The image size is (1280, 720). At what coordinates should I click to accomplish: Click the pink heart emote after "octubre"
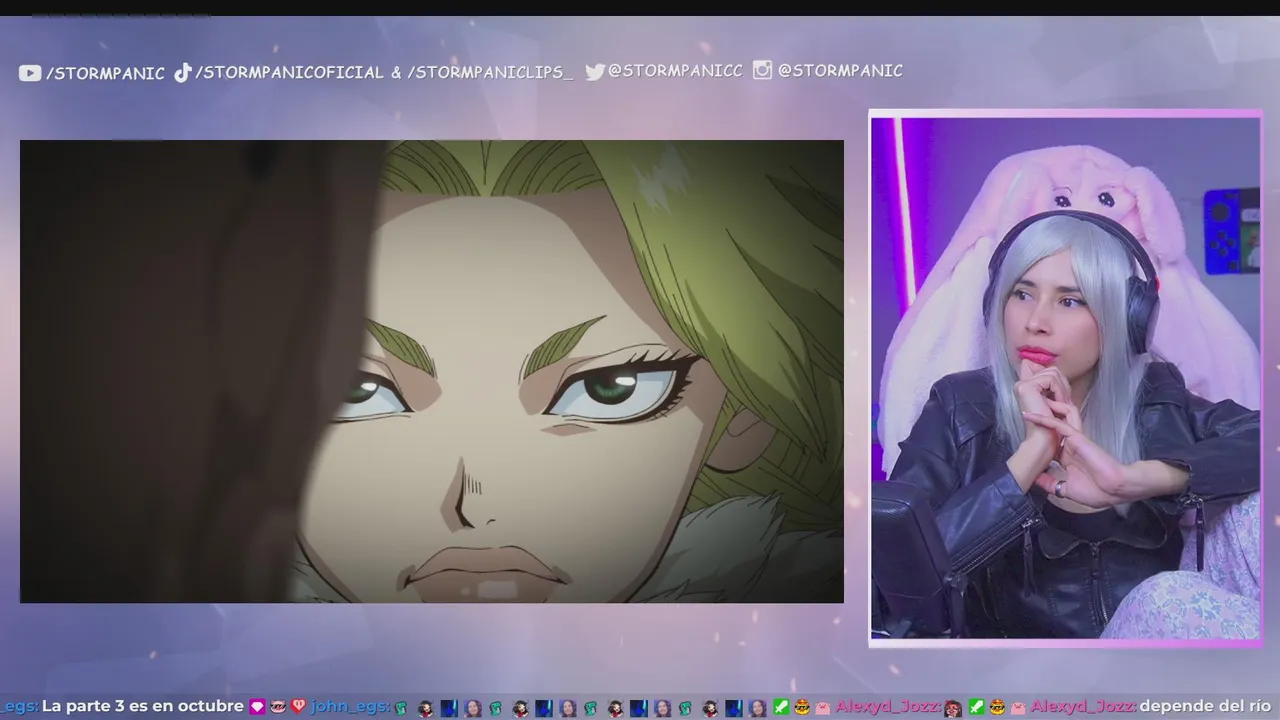[257, 707]
